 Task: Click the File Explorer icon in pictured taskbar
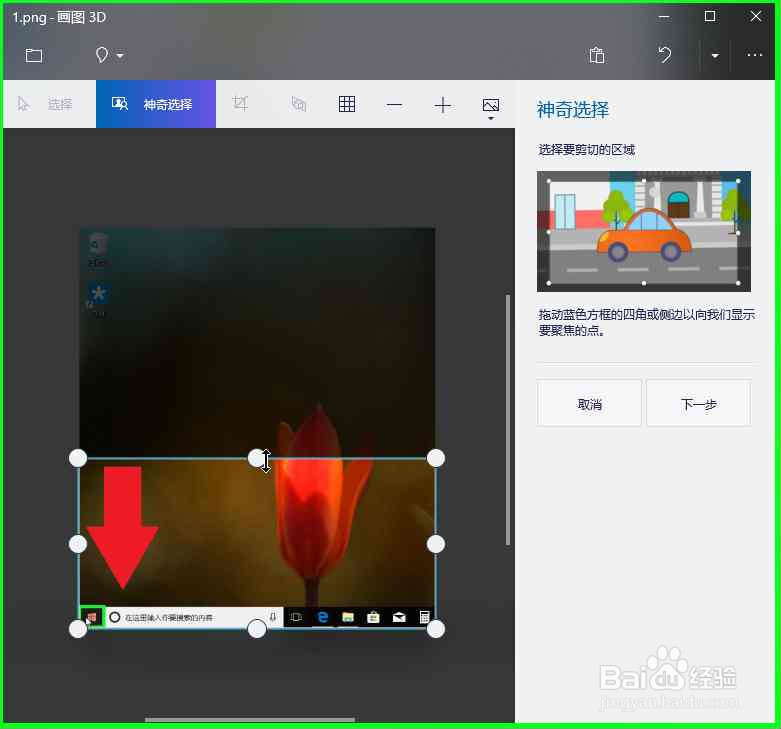348,617
